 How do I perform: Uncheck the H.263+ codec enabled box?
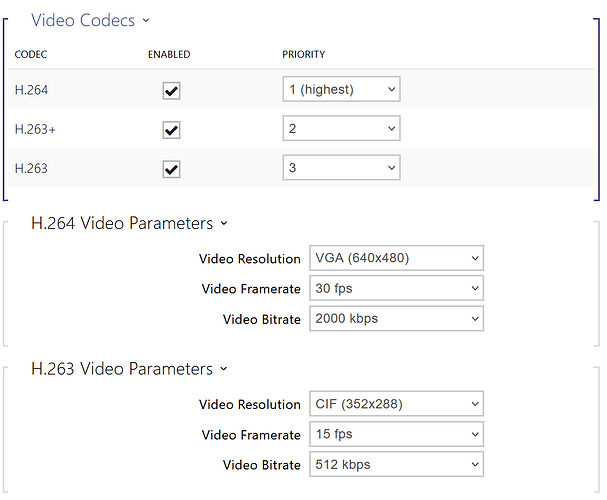point(172,130)
